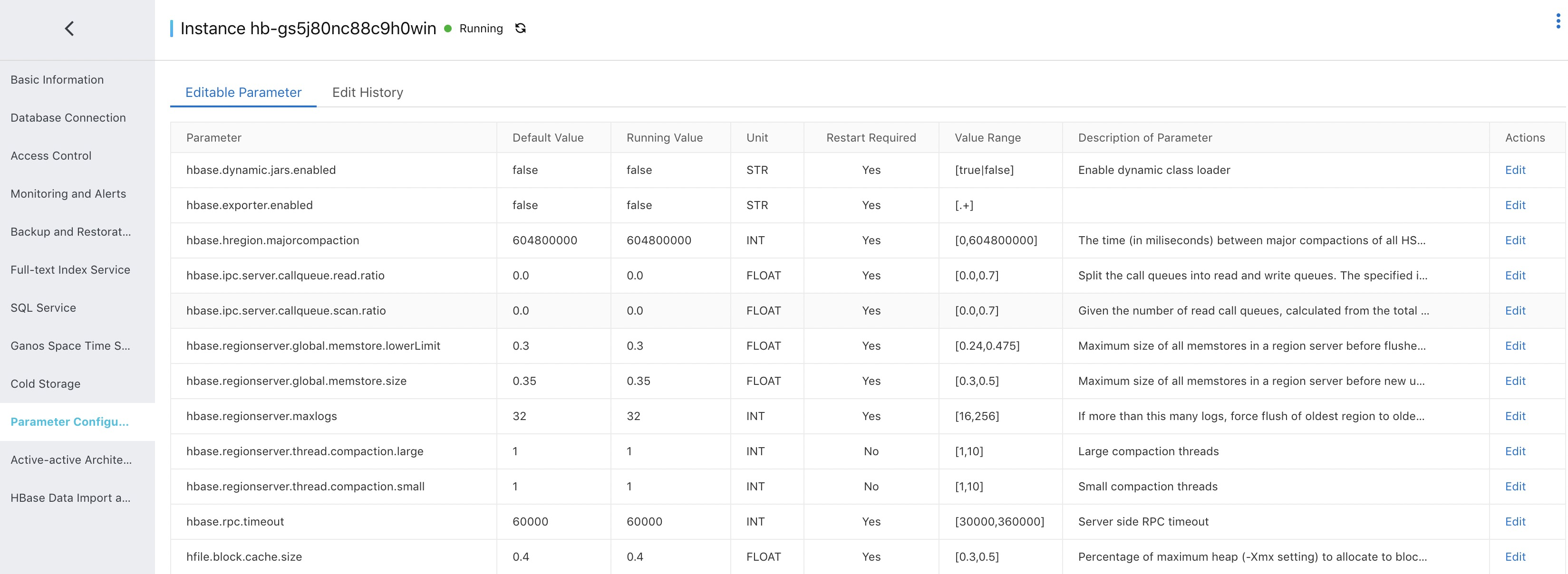Edit the hbase.dynamic.jars.enabled parameter
Viewport: 1568px width, 574px height.
point(1514,170)
